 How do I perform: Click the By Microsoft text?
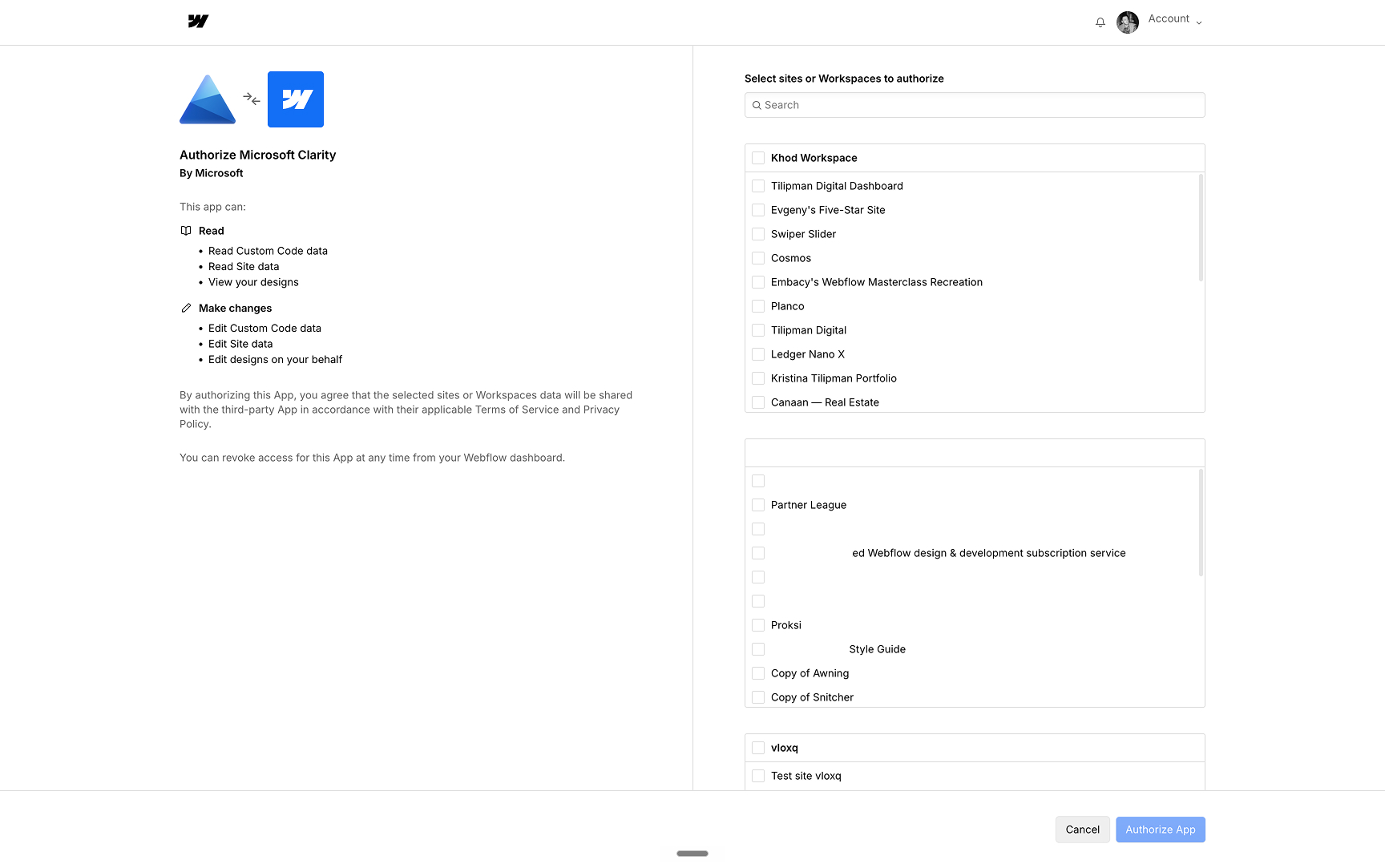(x=211, y=173)
